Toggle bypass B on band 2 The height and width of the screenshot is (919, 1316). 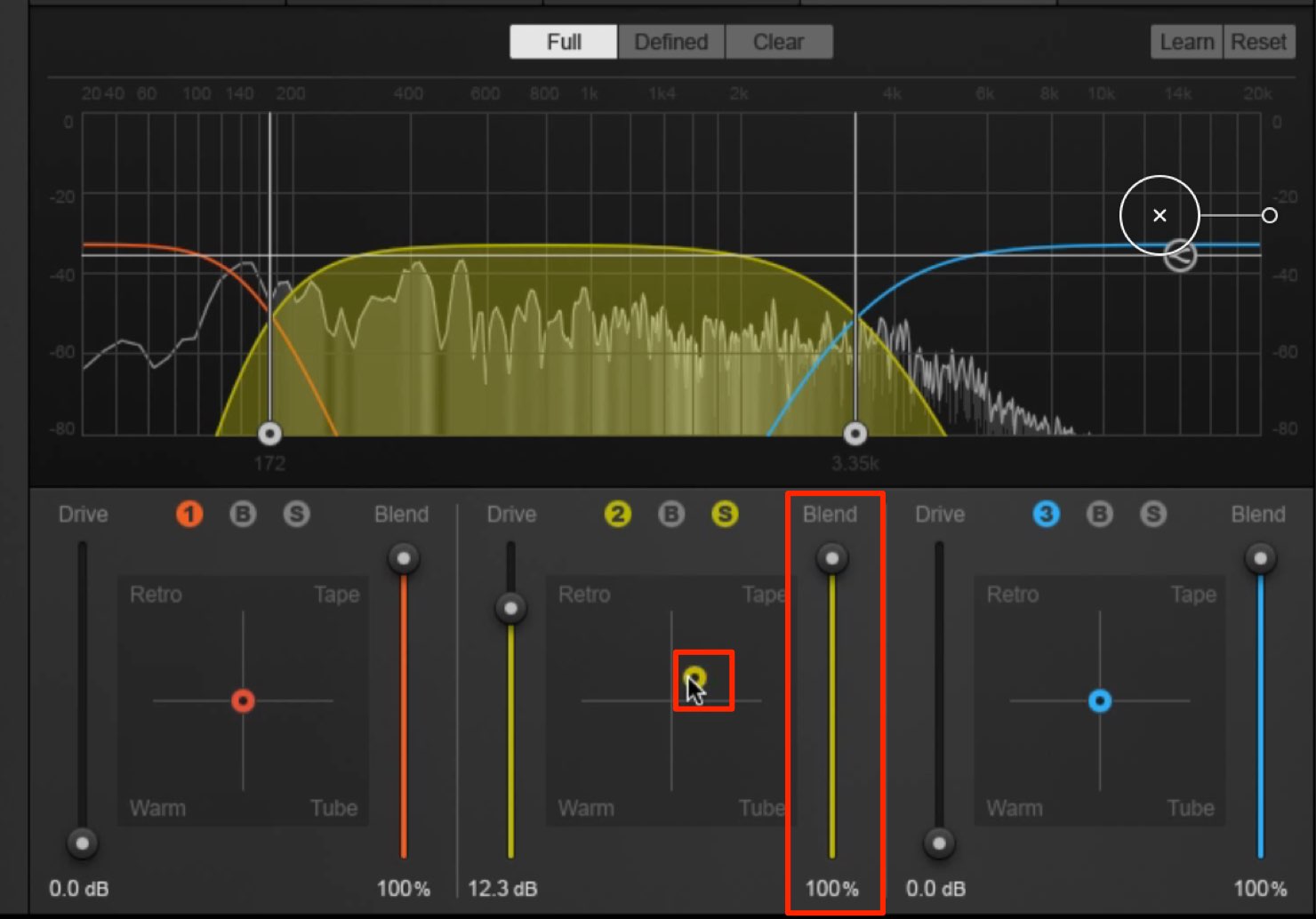[671, 514]
